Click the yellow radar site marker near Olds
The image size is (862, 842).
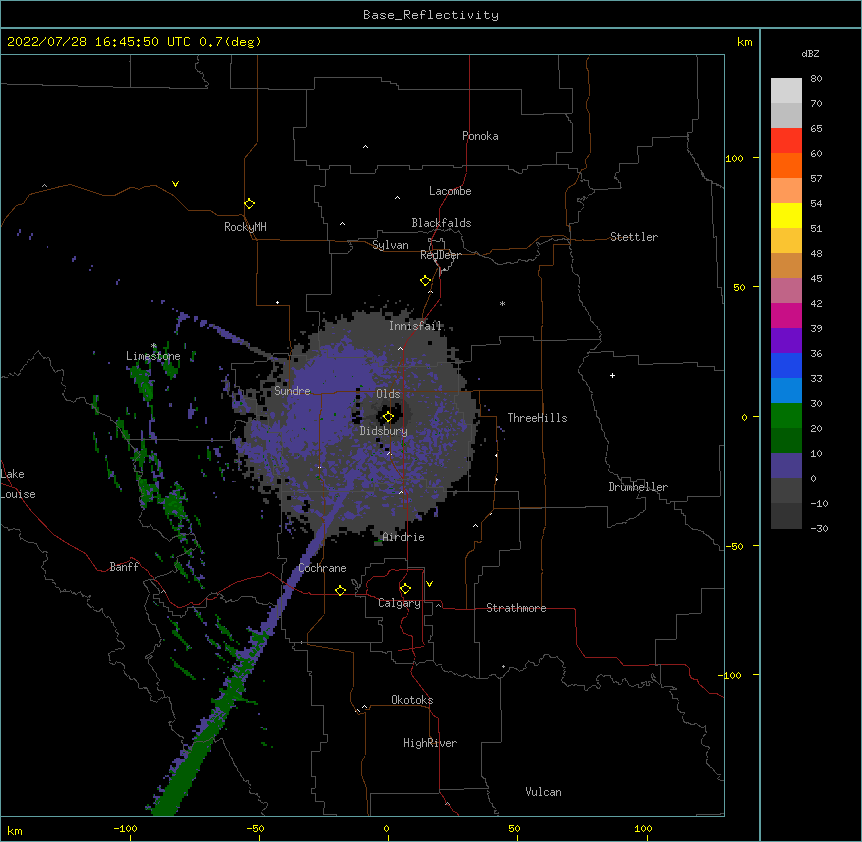[x=388, y=417]
